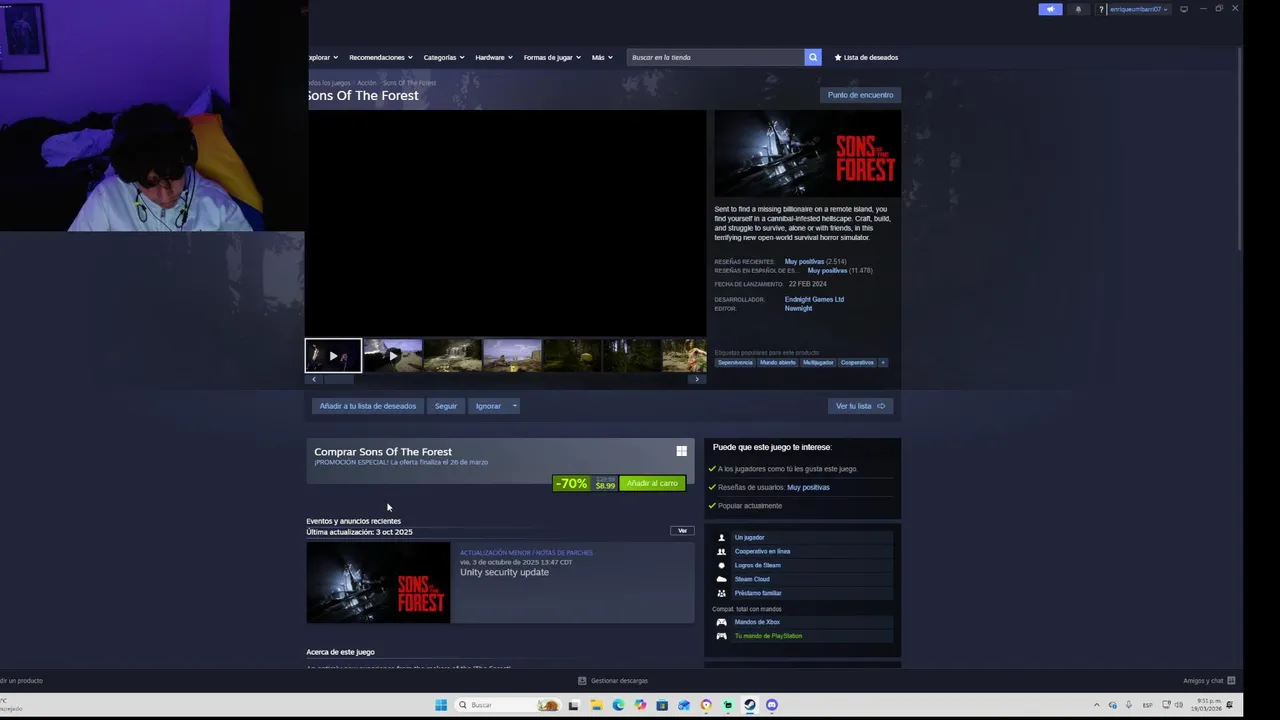Open Lista de deseados link
This screenshot has height=720, width=1280.
[x=866, y=57]
